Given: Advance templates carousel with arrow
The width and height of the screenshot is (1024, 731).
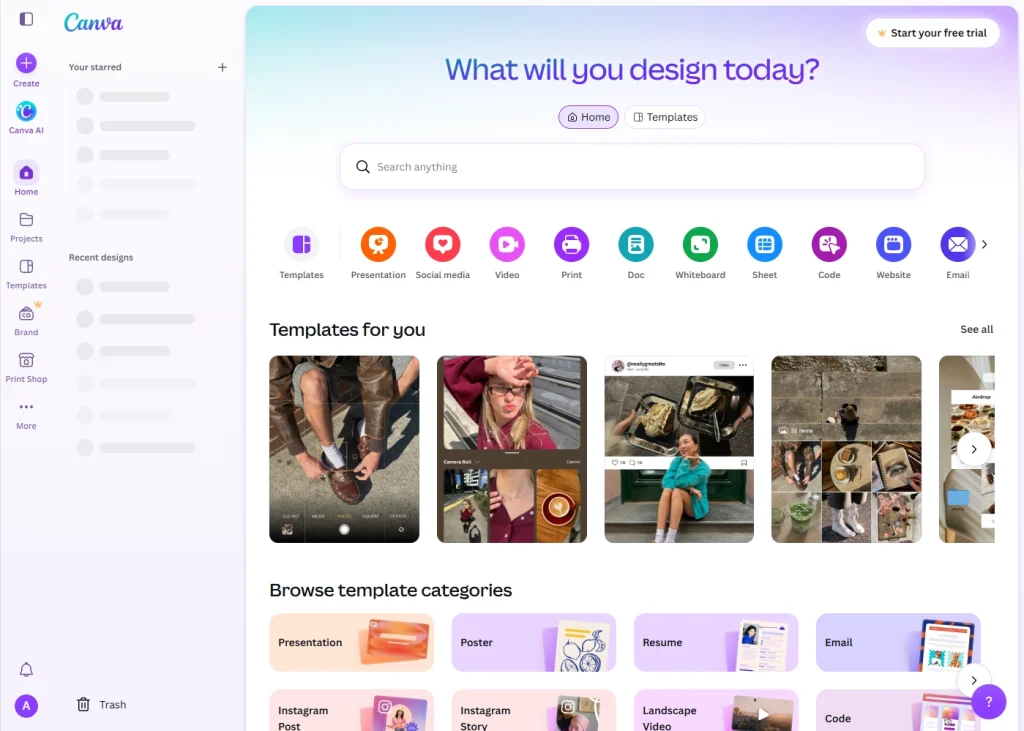Looking at the screenshot, I should click(974, 449).
